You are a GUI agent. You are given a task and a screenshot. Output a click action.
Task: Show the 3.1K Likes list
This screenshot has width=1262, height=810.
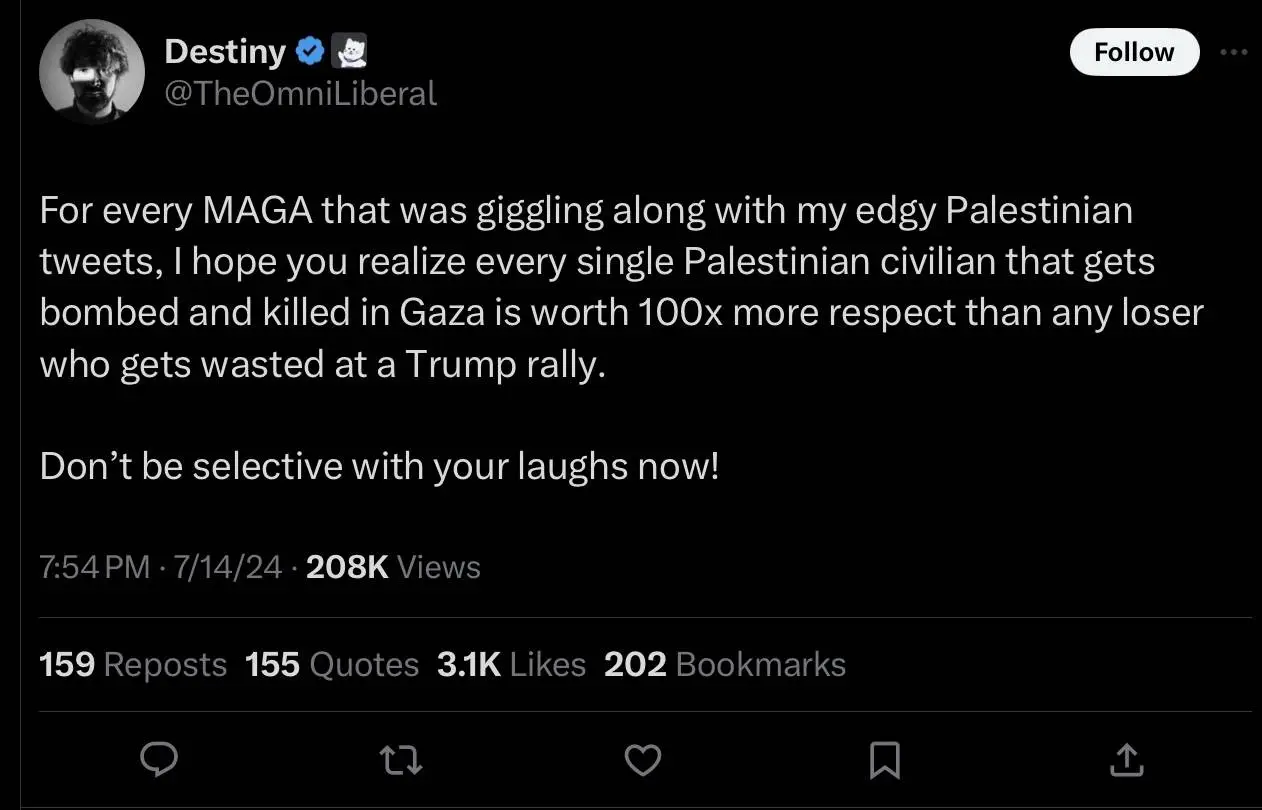pyautogui.click(x=511, y=665)
